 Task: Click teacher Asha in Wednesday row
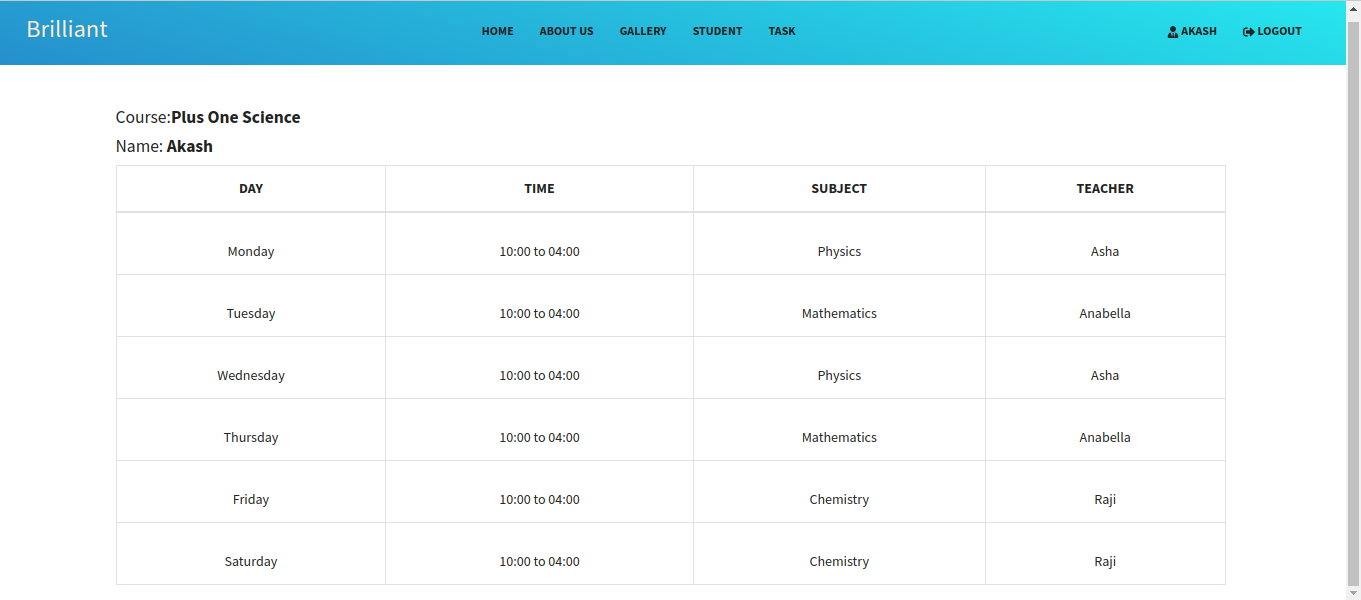coord(1105,375)
